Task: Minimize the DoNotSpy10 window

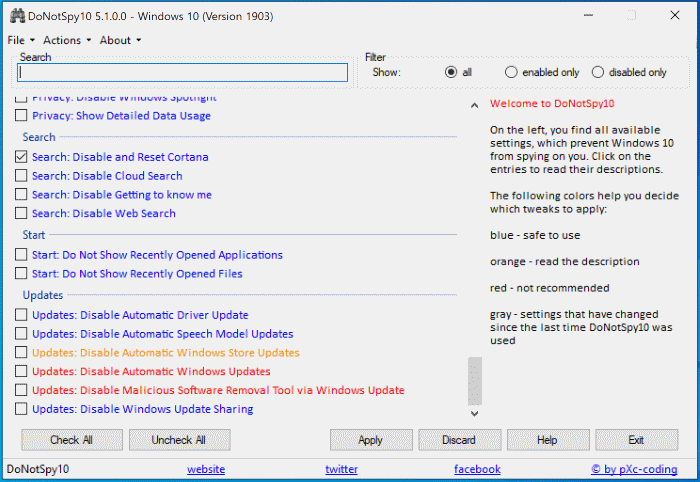Action: [588, 16]
